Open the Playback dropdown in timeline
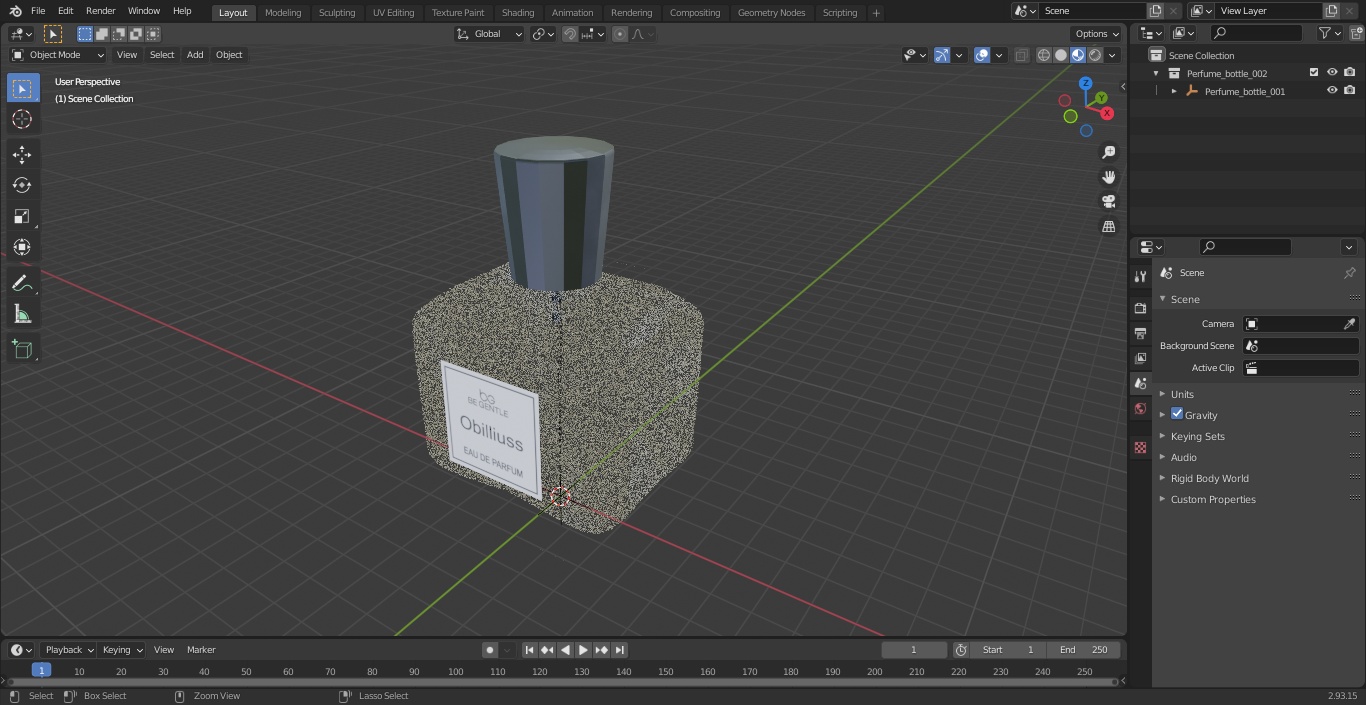Screen dimensions: 1366x705 coord(68,650)
